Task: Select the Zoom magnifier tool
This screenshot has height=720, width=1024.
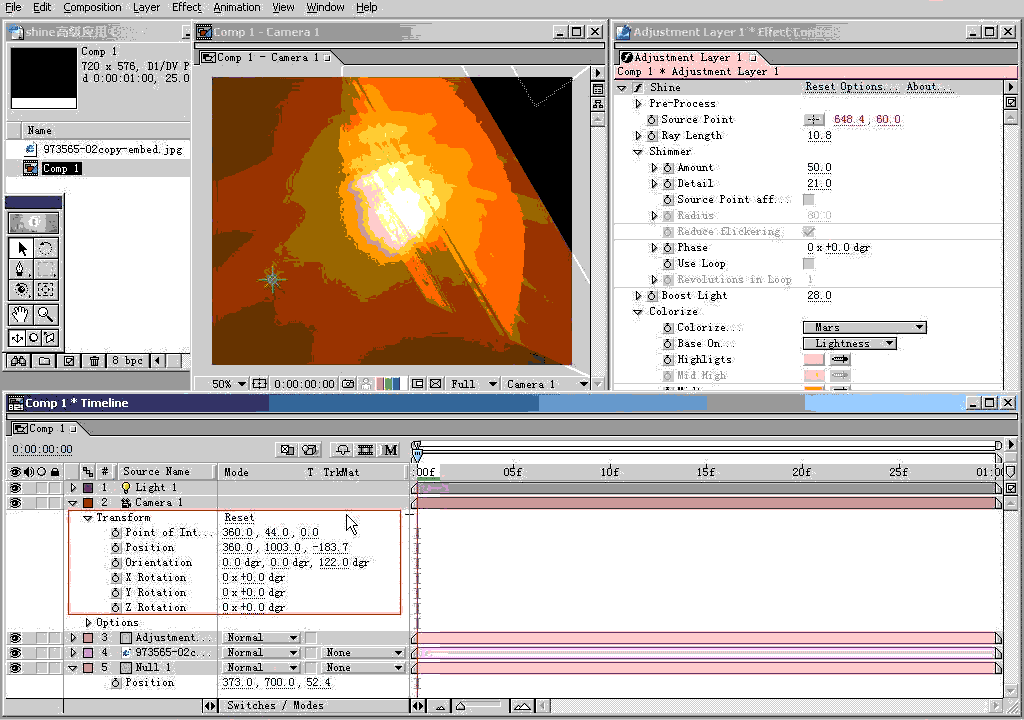Action: click(x=45, y=314)
